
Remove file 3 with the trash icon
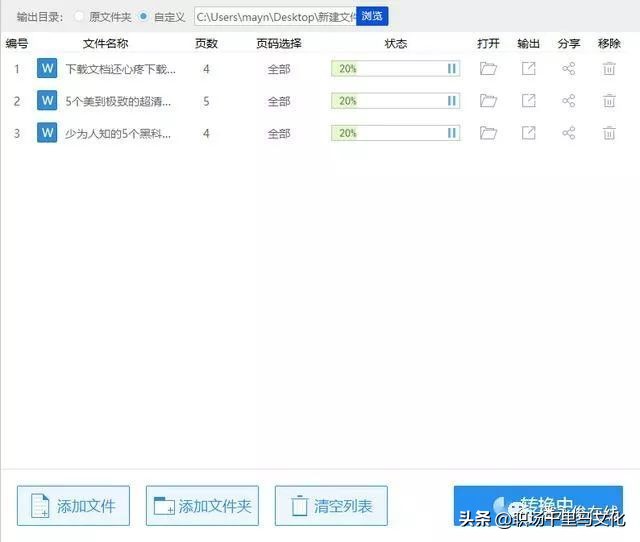click(609, 133)
